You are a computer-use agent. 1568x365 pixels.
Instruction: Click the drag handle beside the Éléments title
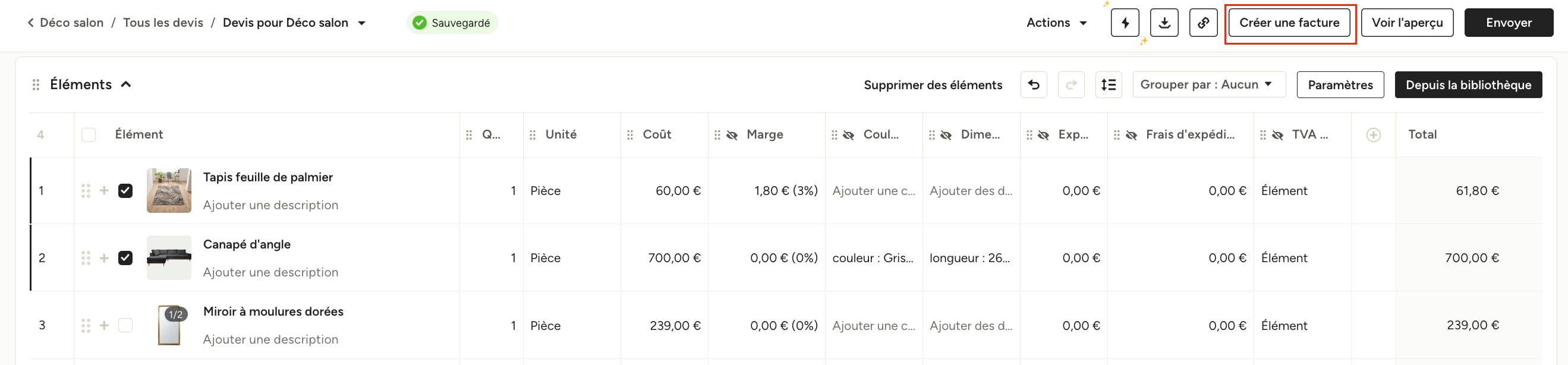[36, 84]
